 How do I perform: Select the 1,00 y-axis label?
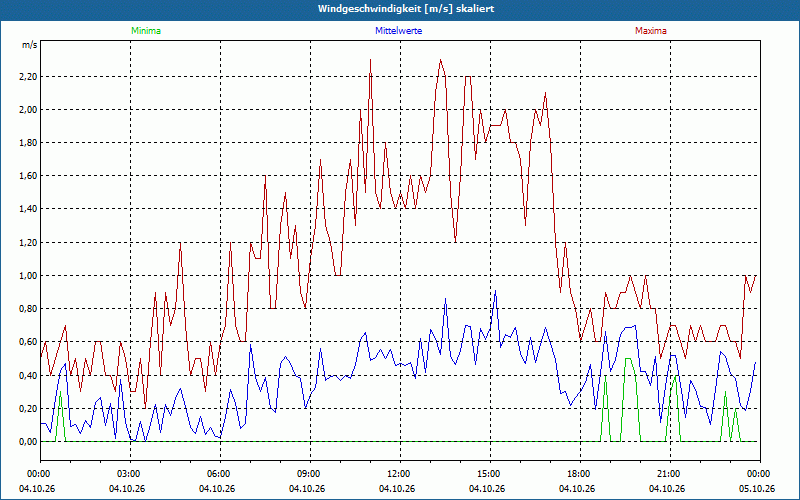click(28, 276)
